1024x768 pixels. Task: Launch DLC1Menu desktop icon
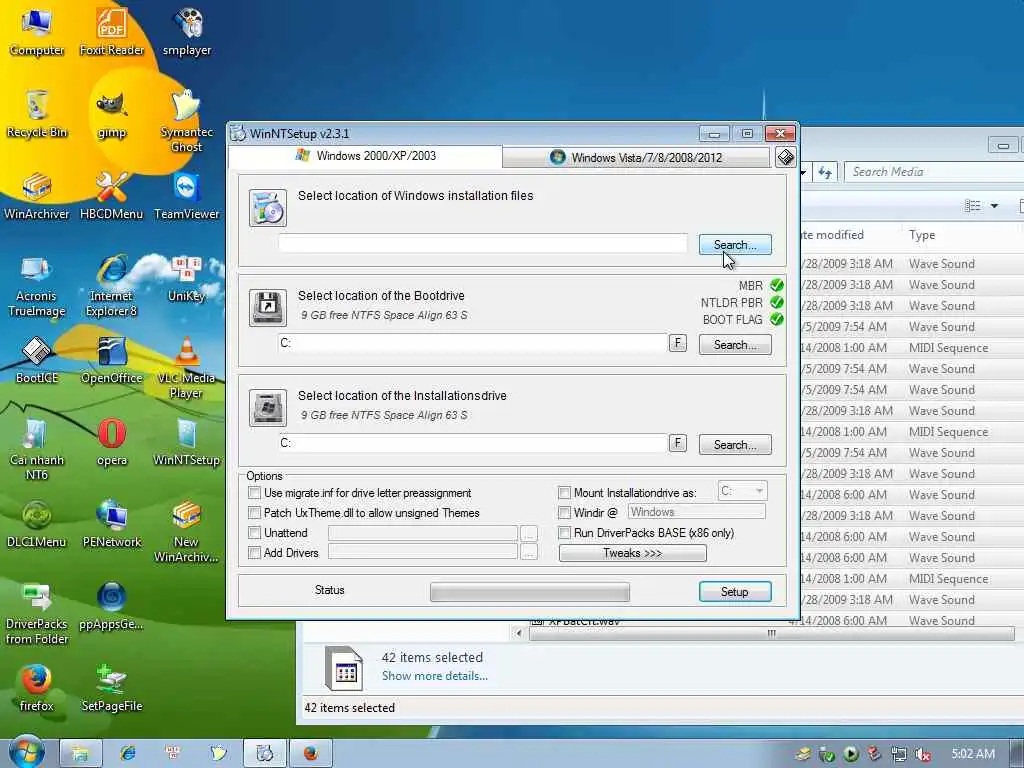click(x=37, y=524)
